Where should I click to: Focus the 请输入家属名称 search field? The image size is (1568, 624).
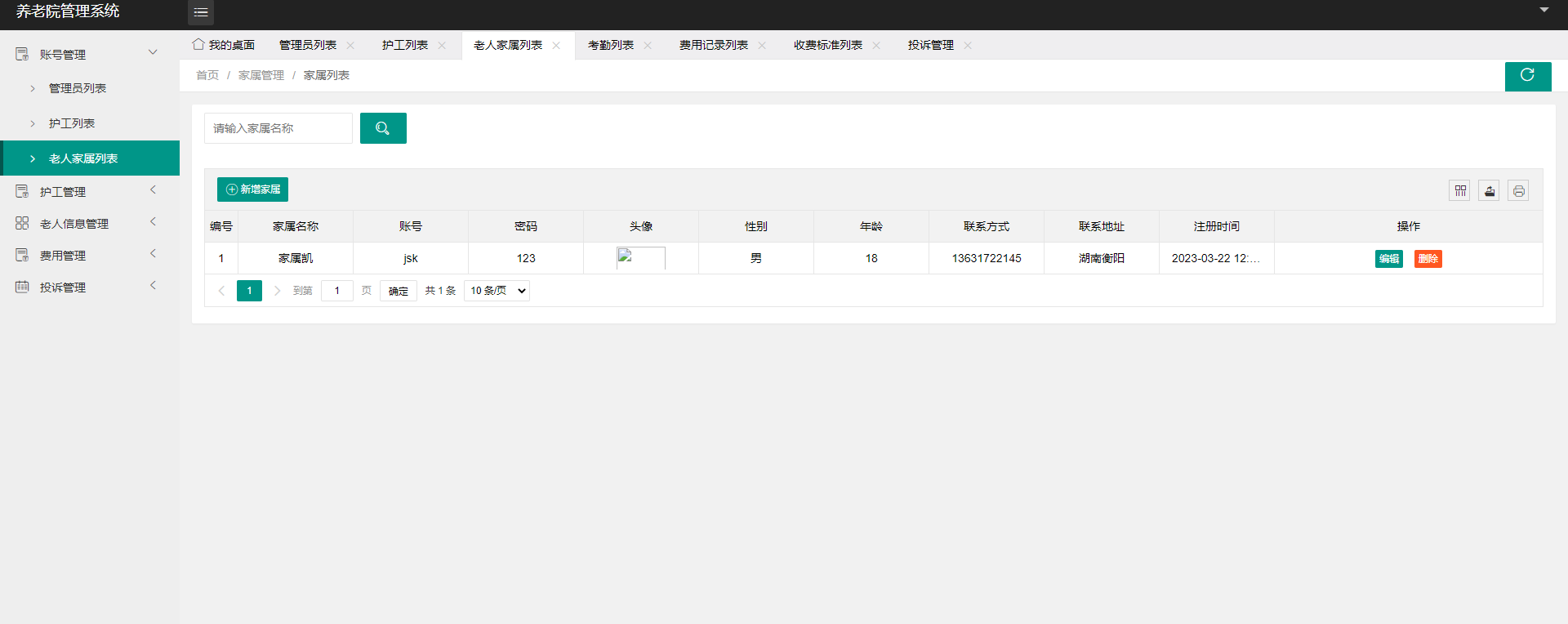[x=278, y=128]
